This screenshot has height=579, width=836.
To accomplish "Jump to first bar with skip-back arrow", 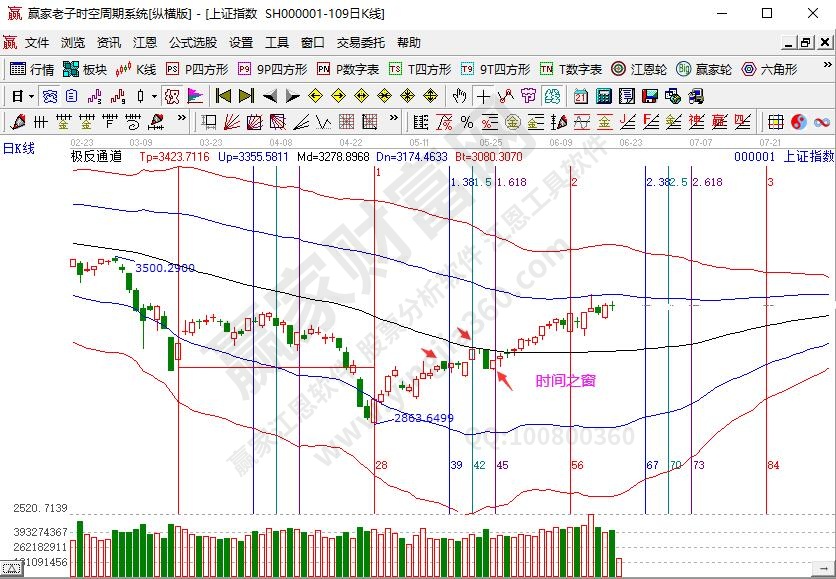I will pyautogui.click(x=222, y=96).
